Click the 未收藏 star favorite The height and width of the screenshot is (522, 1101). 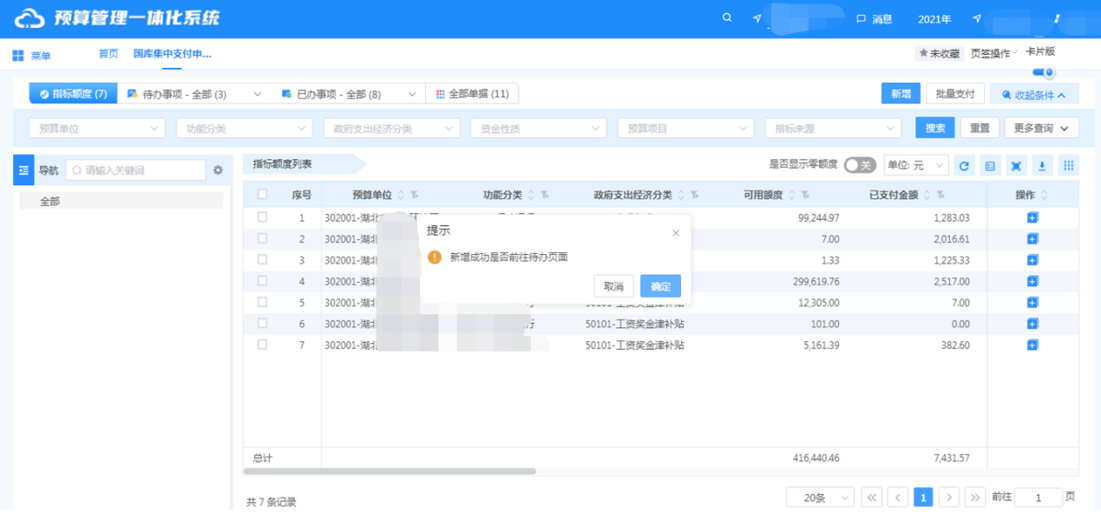point(939,53)
